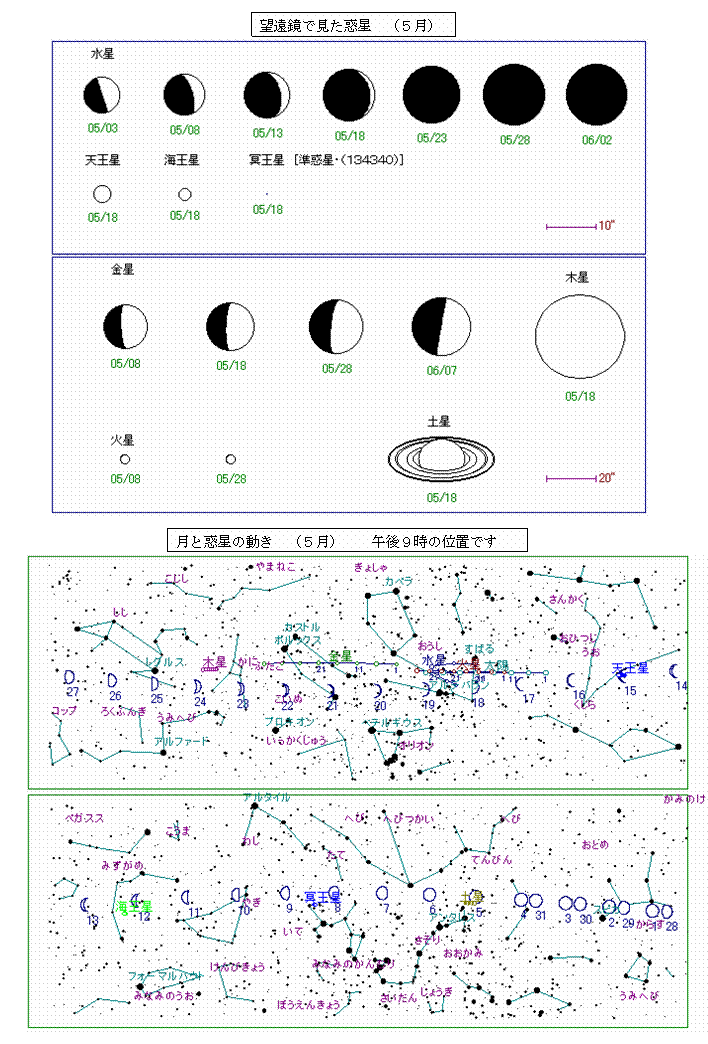Viewport: 708px width, 1044px height.
Task: Click the small Mars disk above 05/08
Action: tap(125, 459)
